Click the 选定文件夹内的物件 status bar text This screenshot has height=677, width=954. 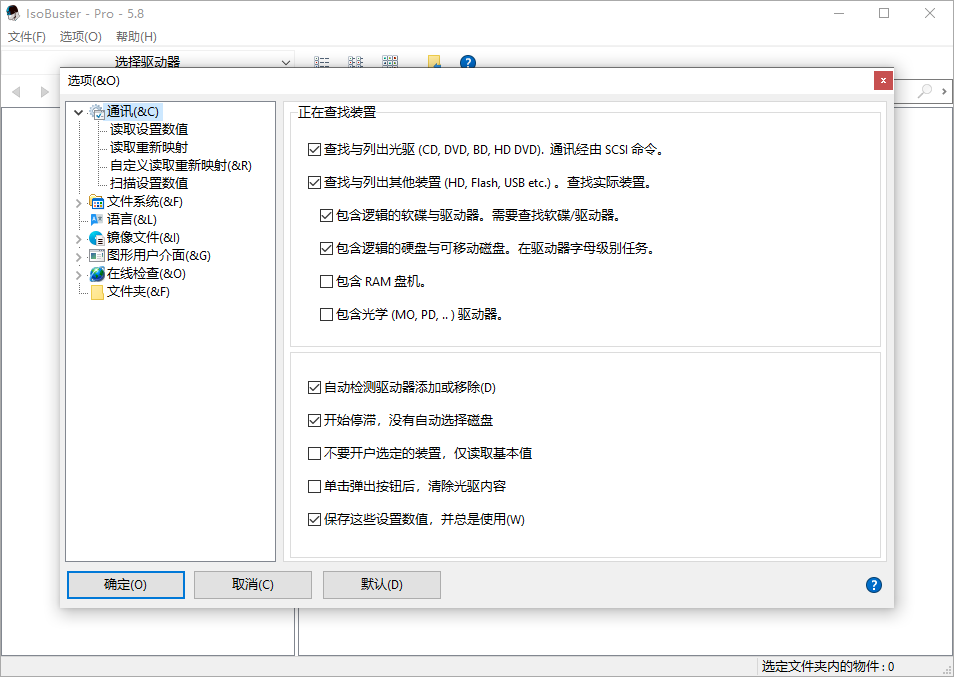[827, 667]
